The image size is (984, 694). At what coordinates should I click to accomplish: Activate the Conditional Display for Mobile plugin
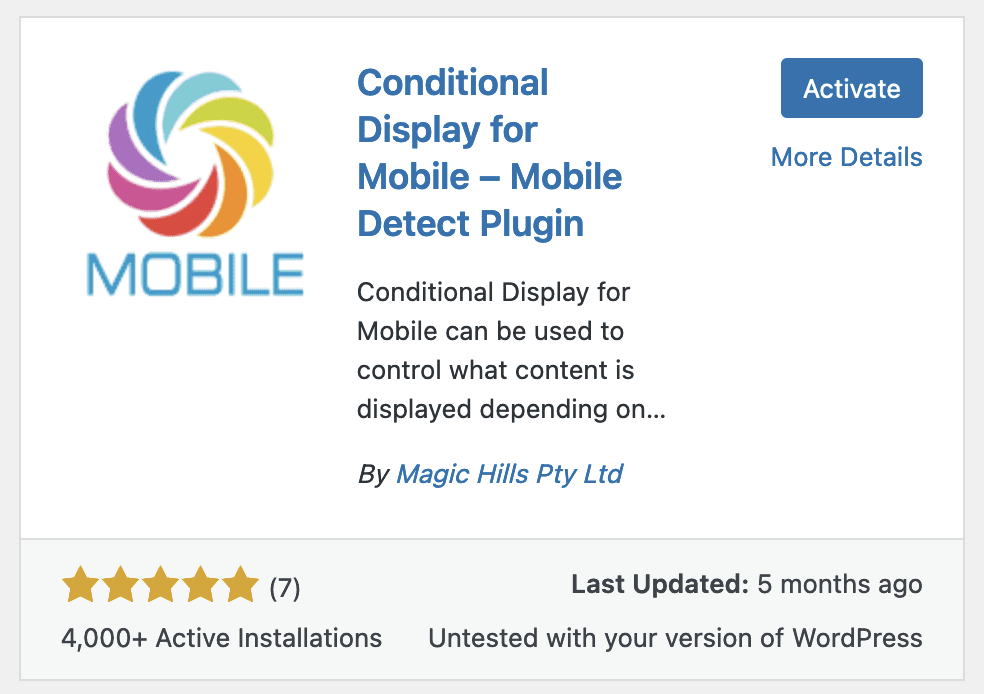[x=852, y=88]
